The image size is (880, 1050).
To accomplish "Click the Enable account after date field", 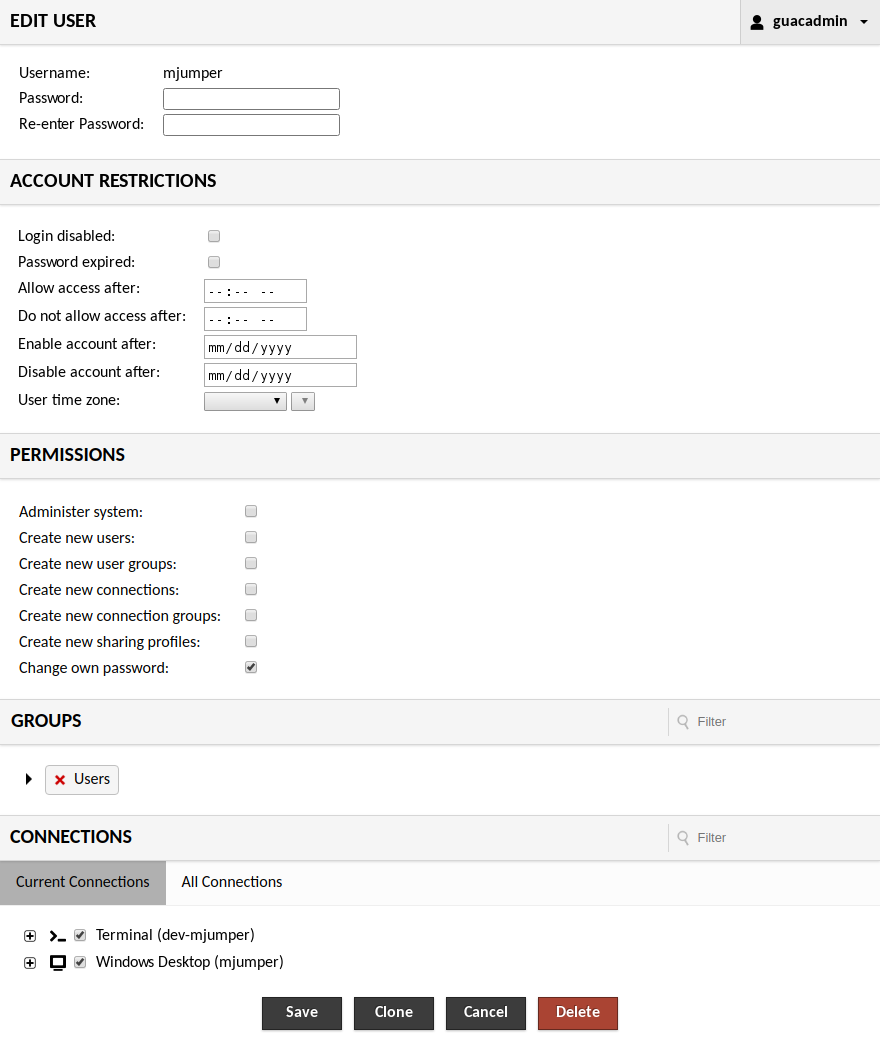I will [x=280, y=347].
